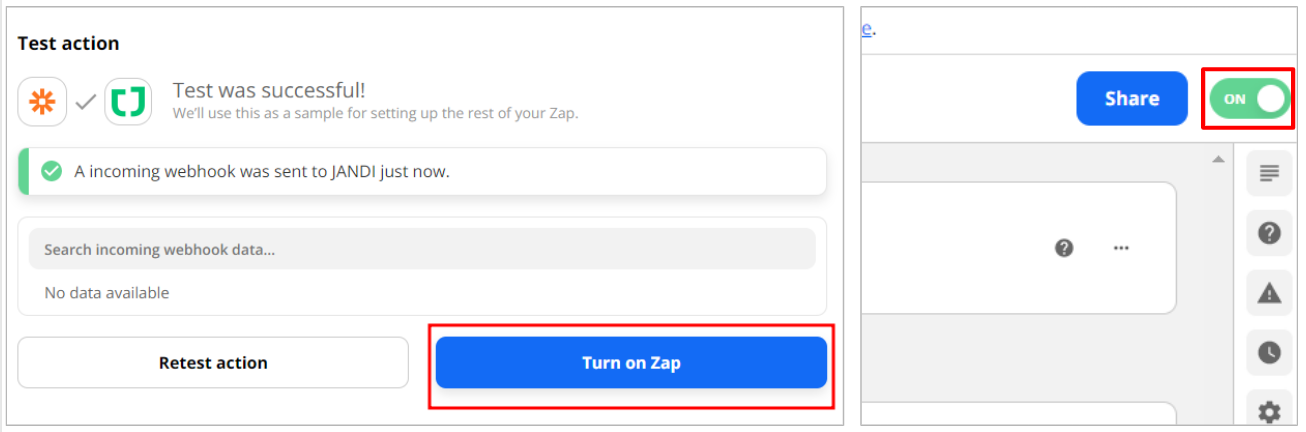1306x432 pixels.
Task: Click the gray checkmark between app icons
Action: click(85, 101)
